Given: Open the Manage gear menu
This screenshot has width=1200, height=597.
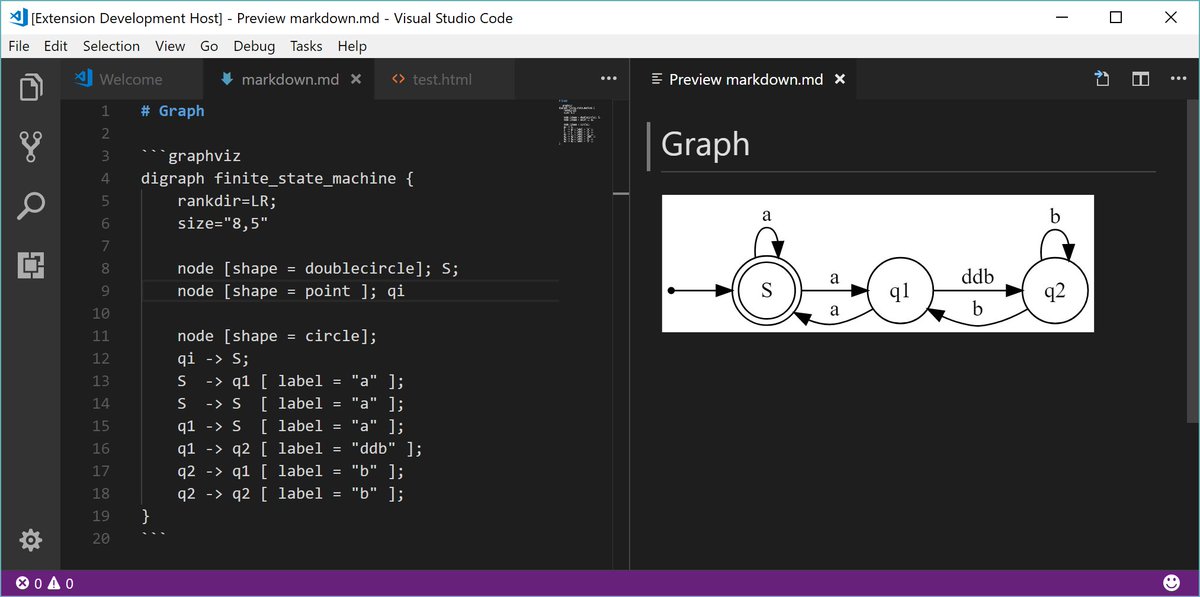Looking at the screenshot, I should 30,540.
